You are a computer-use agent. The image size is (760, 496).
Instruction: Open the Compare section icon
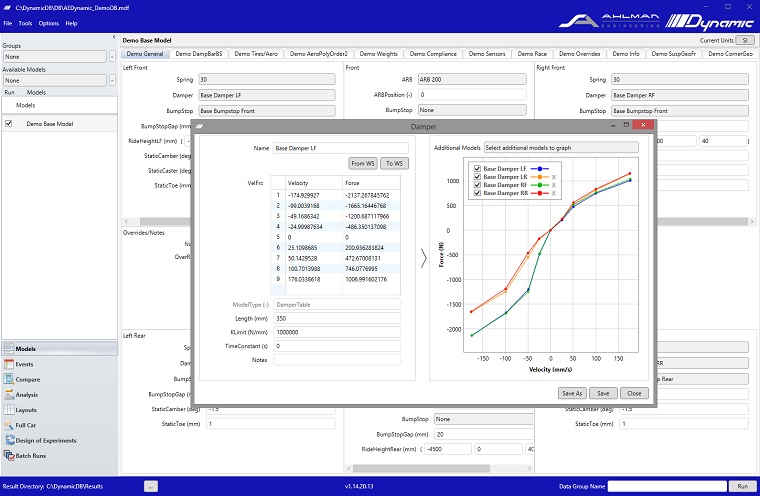pos(8,380)
